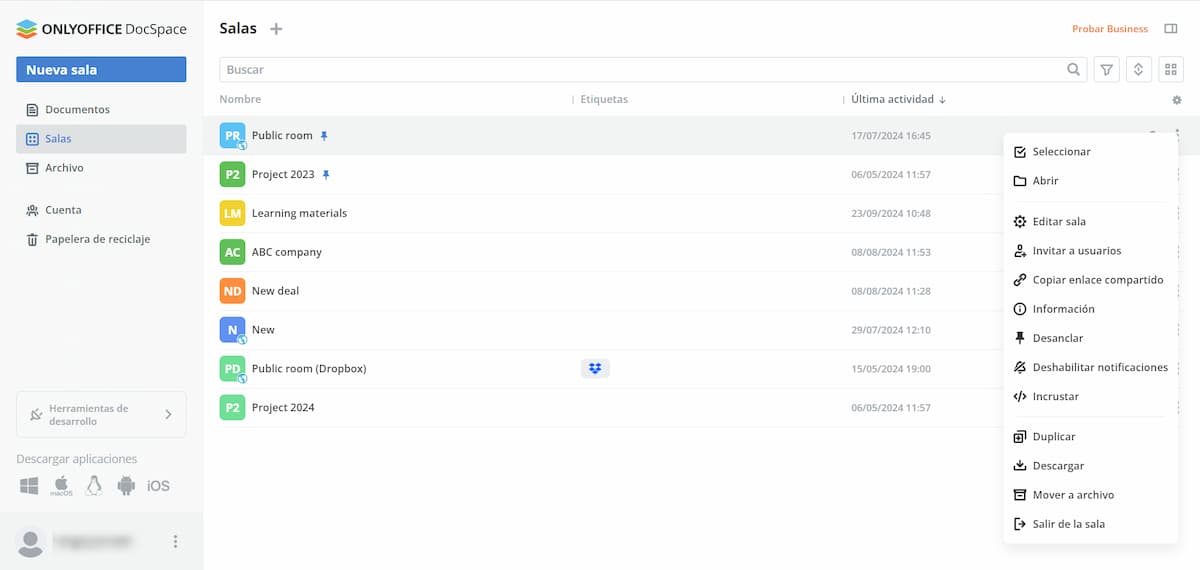Select Editar sala from context menu
This screenshot has width=1200, height=570.
(1058, 222)
